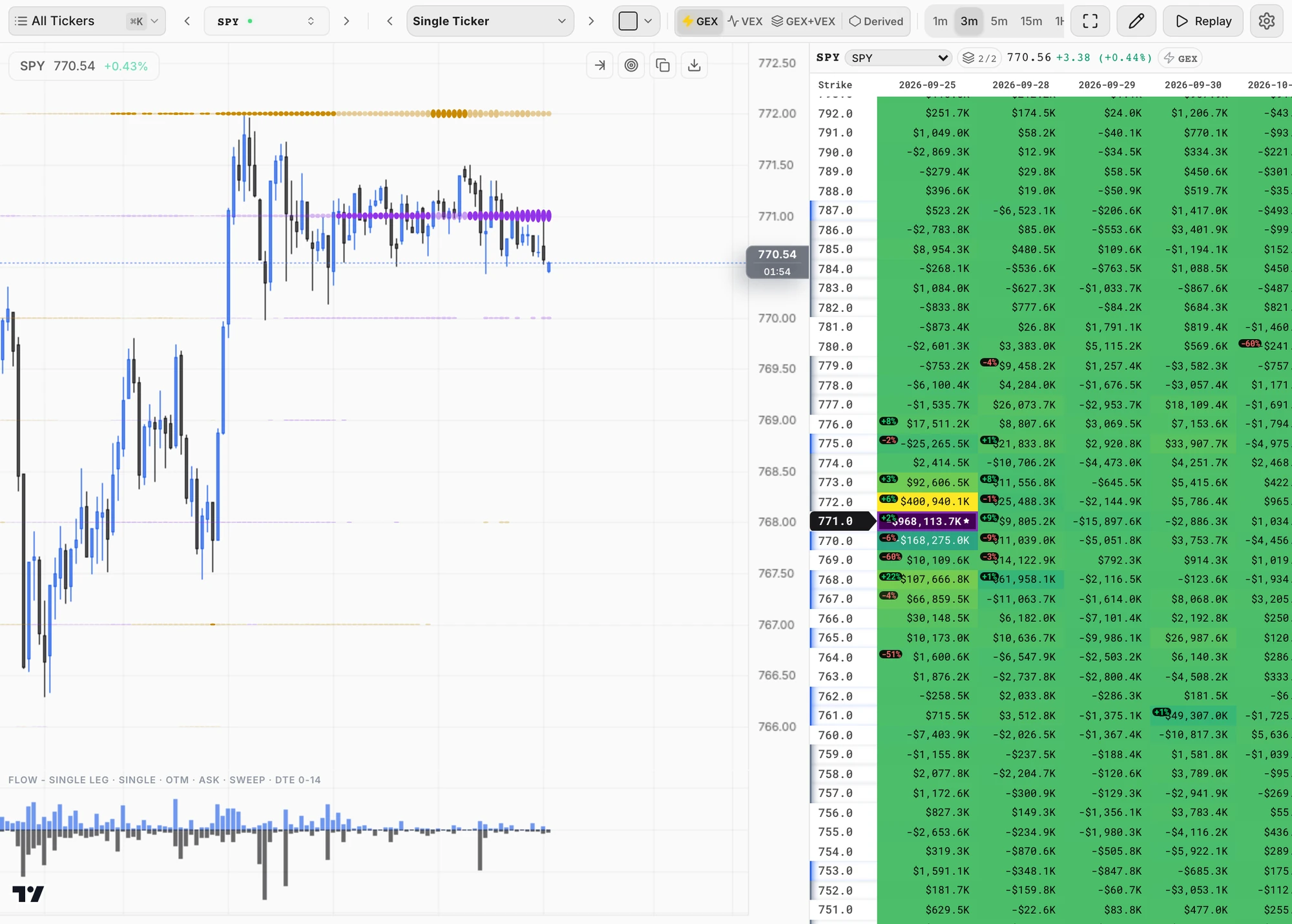Click the layers 2/2 indicator

tap(979, 58)
